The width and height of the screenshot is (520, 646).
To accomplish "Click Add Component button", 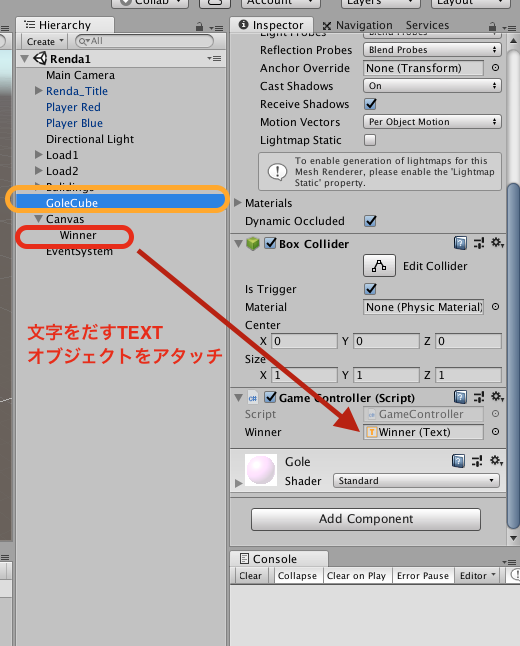I will [366, 519].
